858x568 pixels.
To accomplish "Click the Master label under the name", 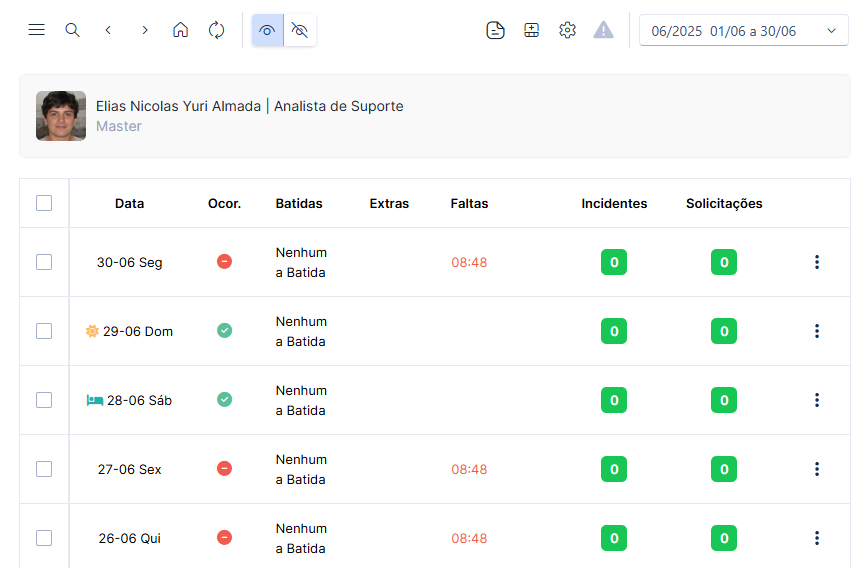I will click(119, 126).
